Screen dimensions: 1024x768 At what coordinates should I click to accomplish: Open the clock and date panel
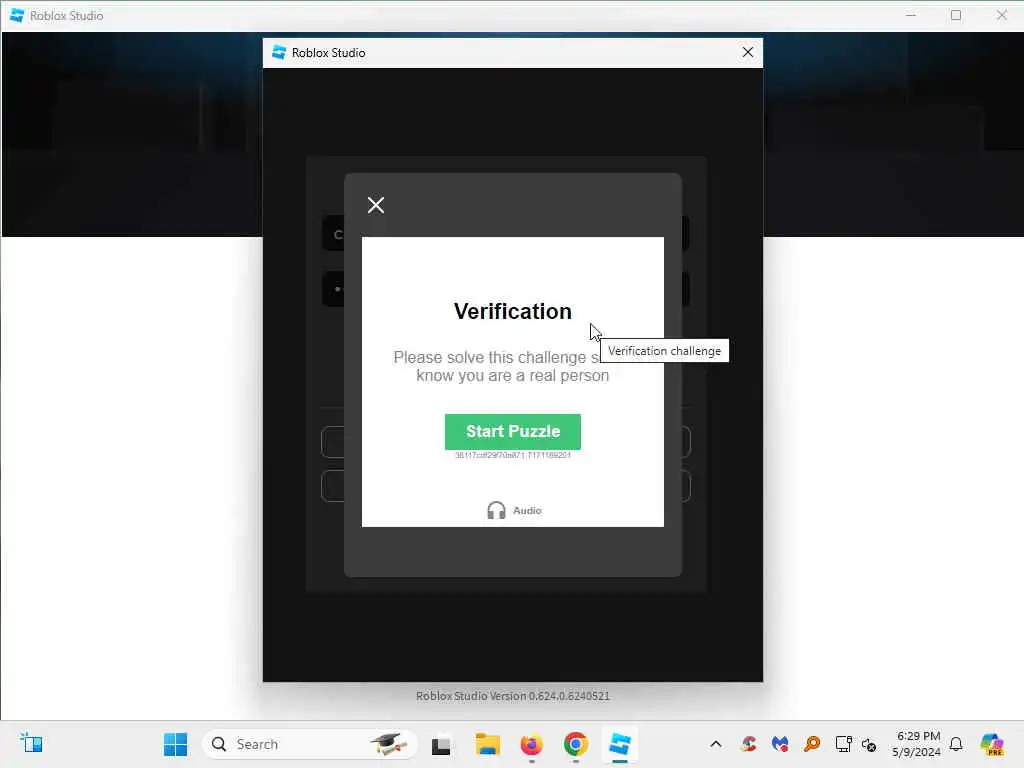[x=916, y=744]
